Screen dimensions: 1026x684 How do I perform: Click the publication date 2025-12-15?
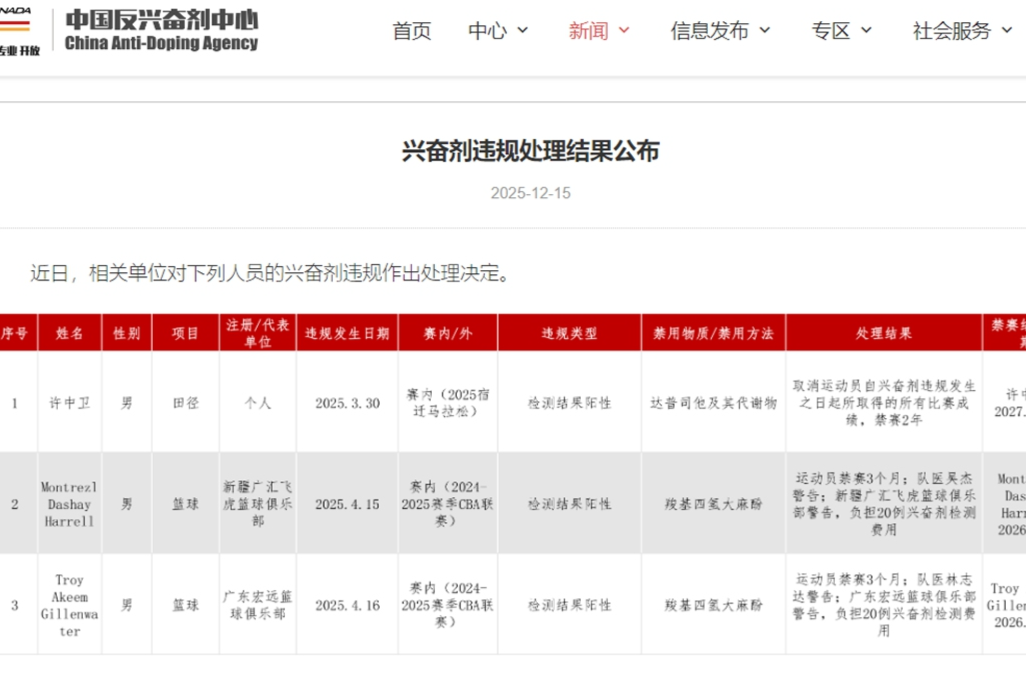click(x=532, y=192)
